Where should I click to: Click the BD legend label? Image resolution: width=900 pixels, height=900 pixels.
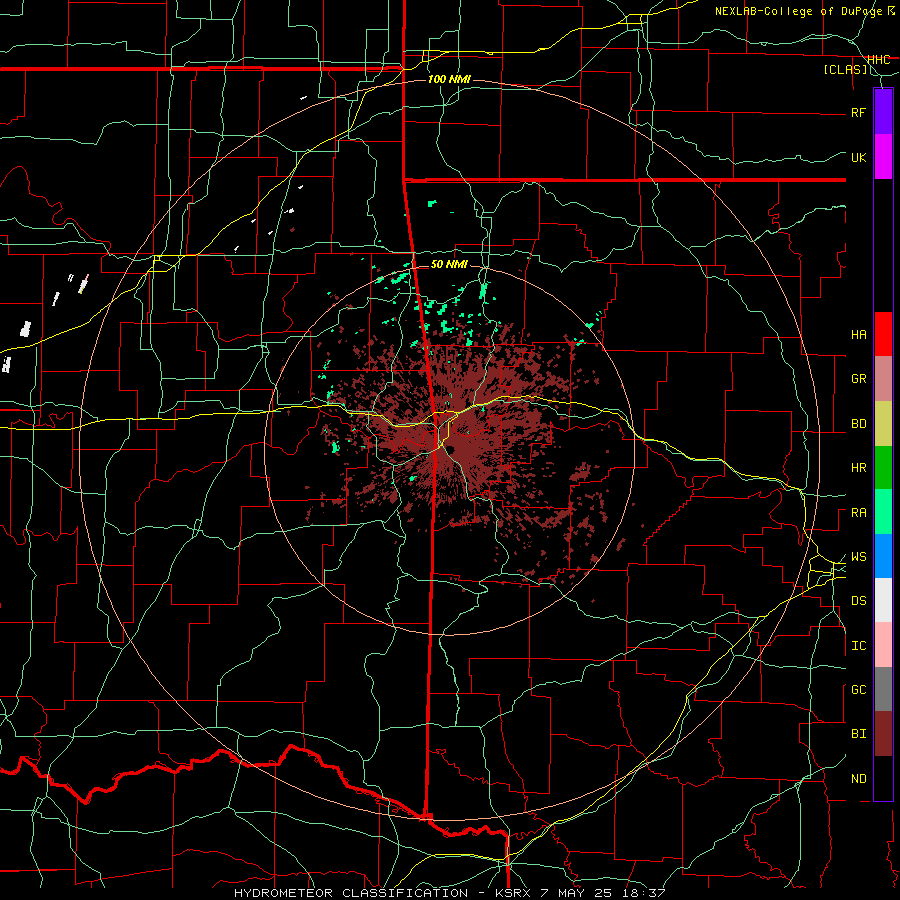point(858,424)
